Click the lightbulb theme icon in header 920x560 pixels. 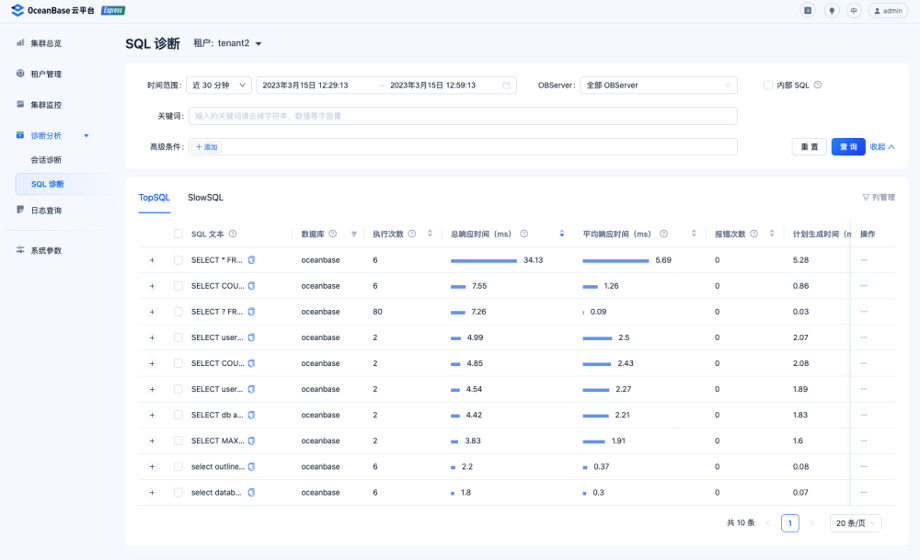click(x=831, y=10)
